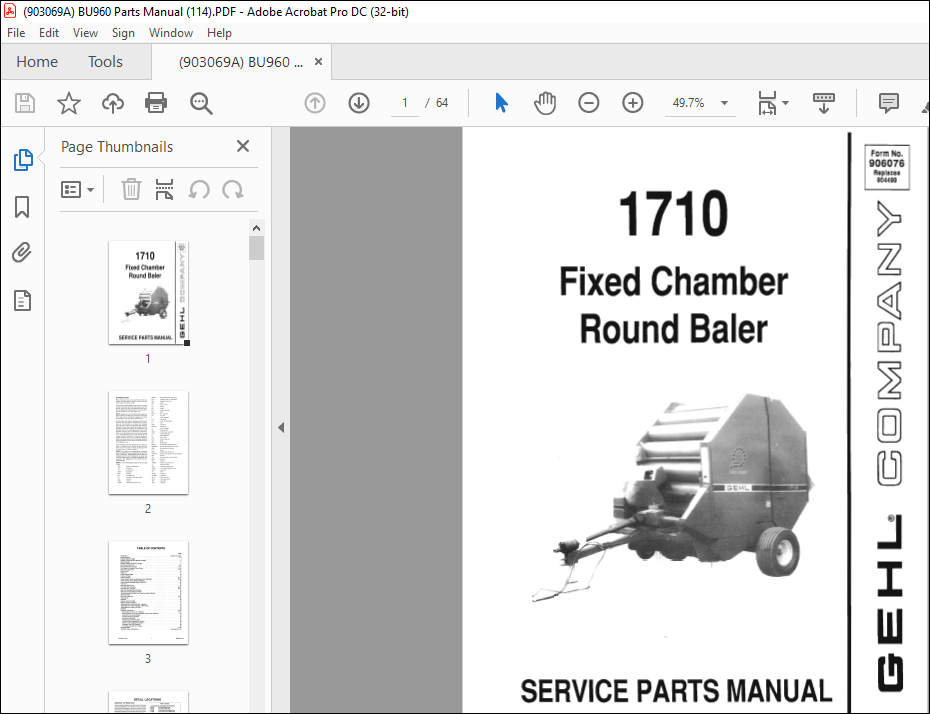Open the Attachments paperclip panel

tap(22, 253)
